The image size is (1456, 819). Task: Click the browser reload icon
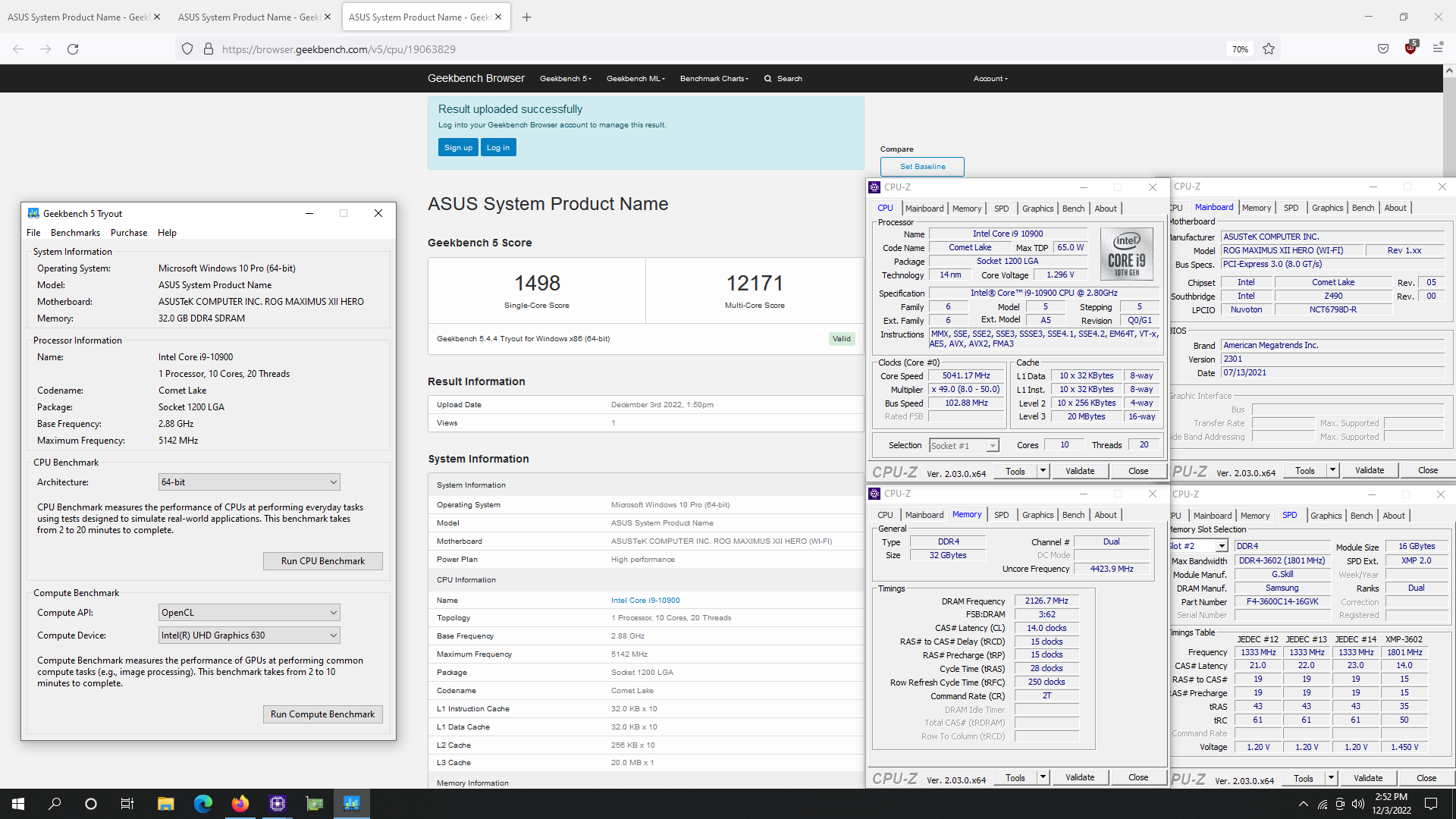pyautogui.click(x=73, y=49)
